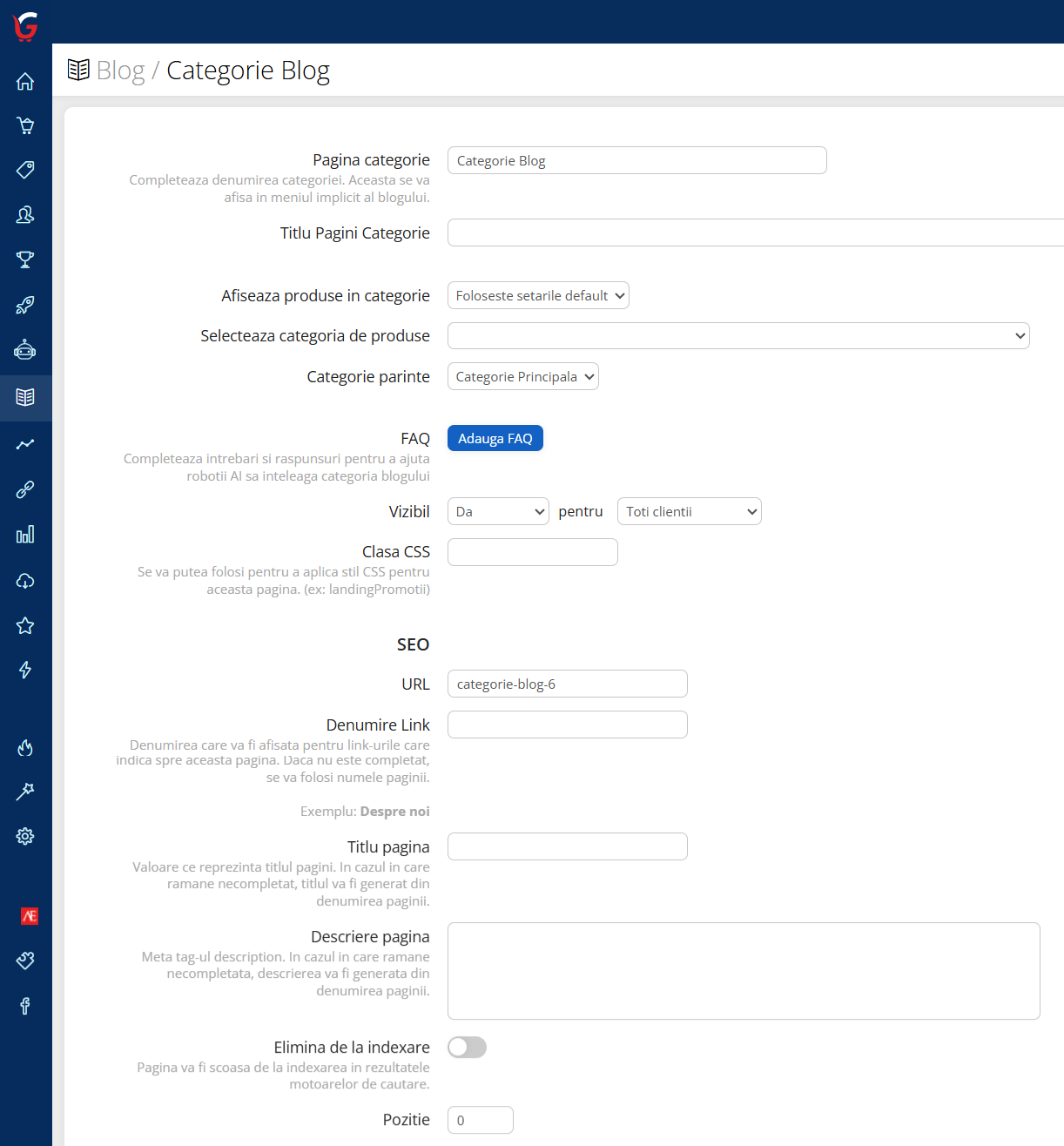Click the Blog breadcrumb link
The image size is (1064, 1146).
(120, 71)
